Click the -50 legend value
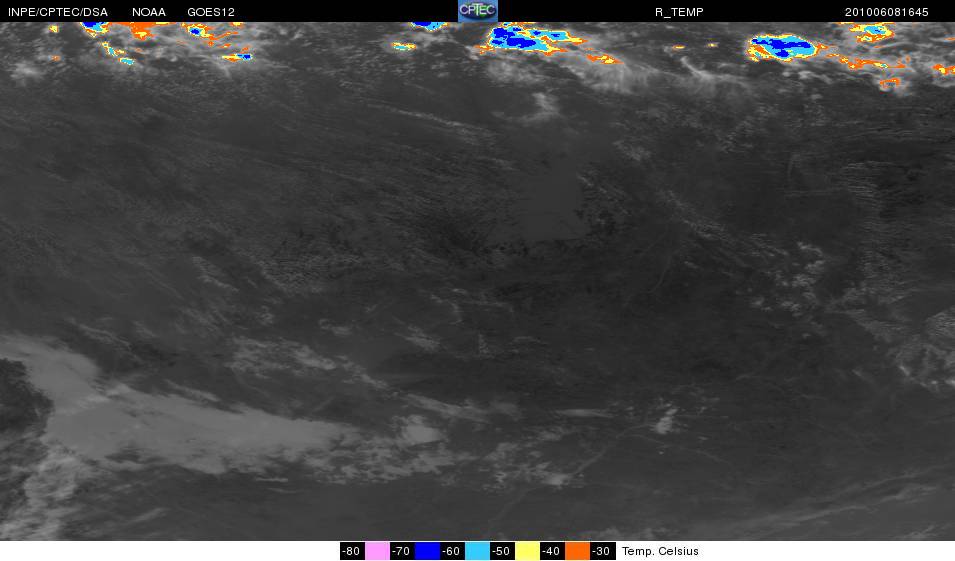955x561 pixels. [502, 551]
